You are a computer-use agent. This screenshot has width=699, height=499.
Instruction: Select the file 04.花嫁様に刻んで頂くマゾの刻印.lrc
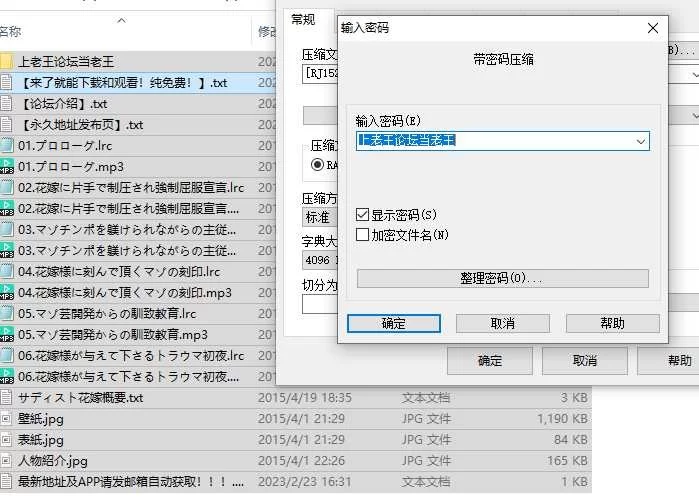[x=119, y=272]
